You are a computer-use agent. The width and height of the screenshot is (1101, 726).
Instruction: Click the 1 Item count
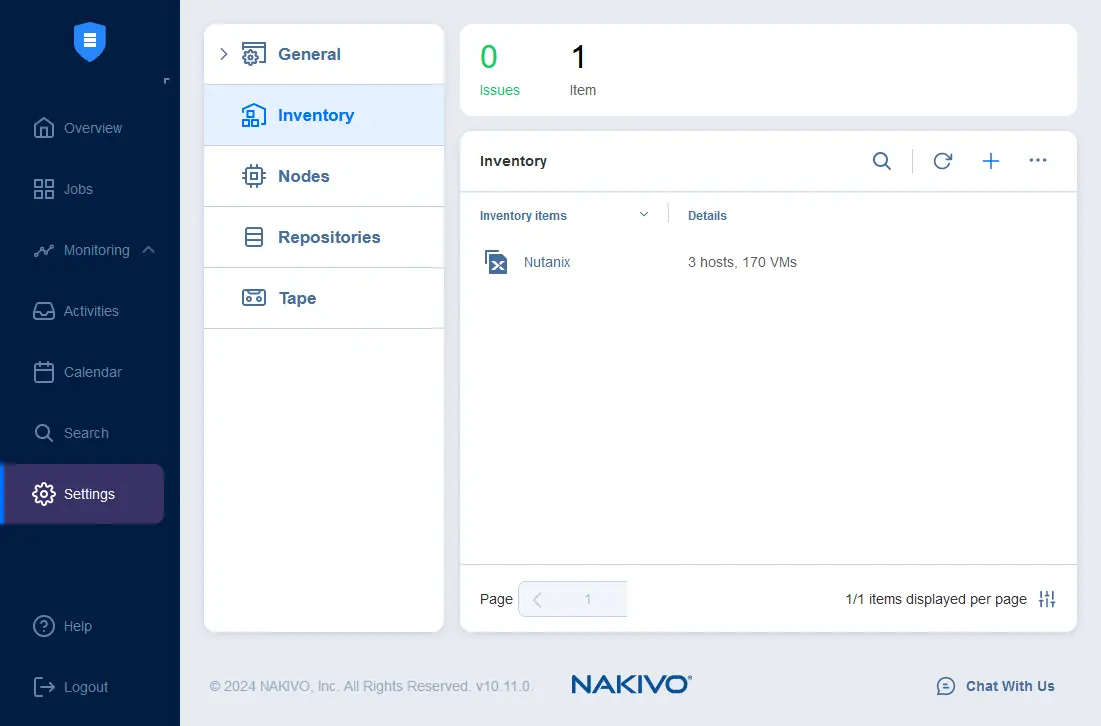click(x=582, y=70)
